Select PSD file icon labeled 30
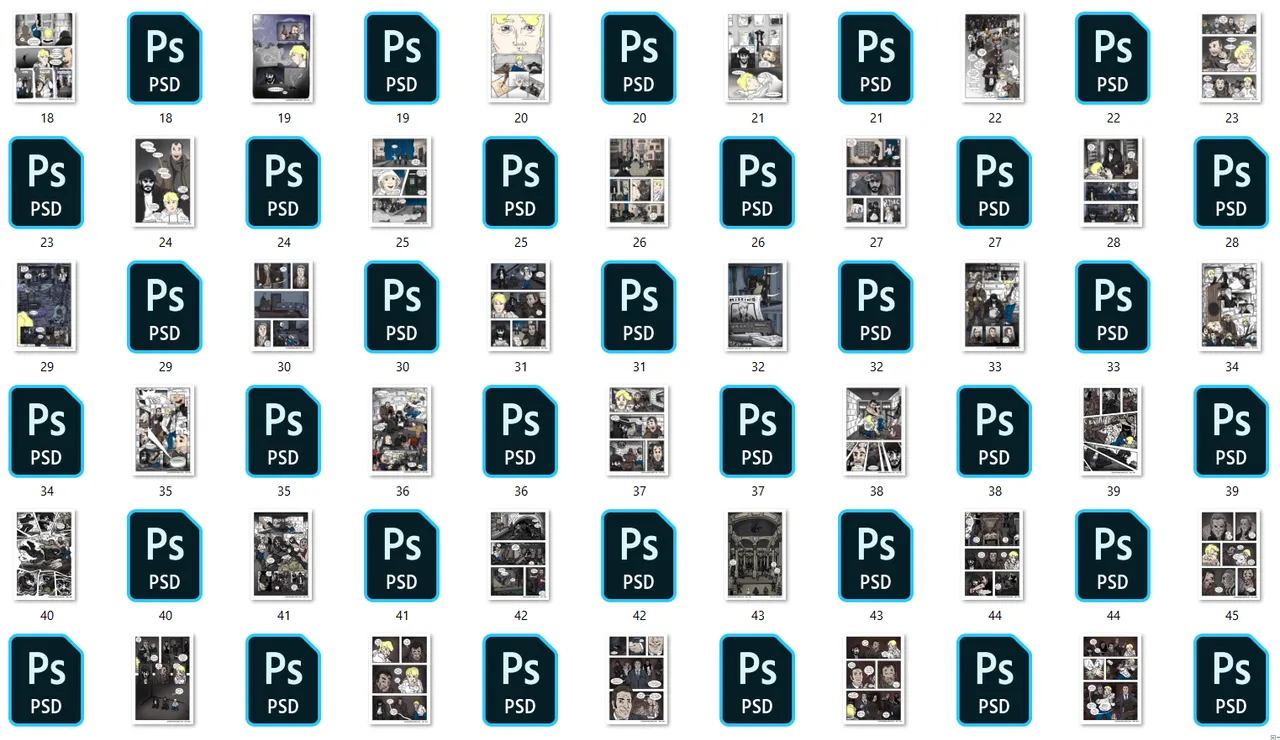This screenshot has width=1280, height=740. (x=402, y=307)
